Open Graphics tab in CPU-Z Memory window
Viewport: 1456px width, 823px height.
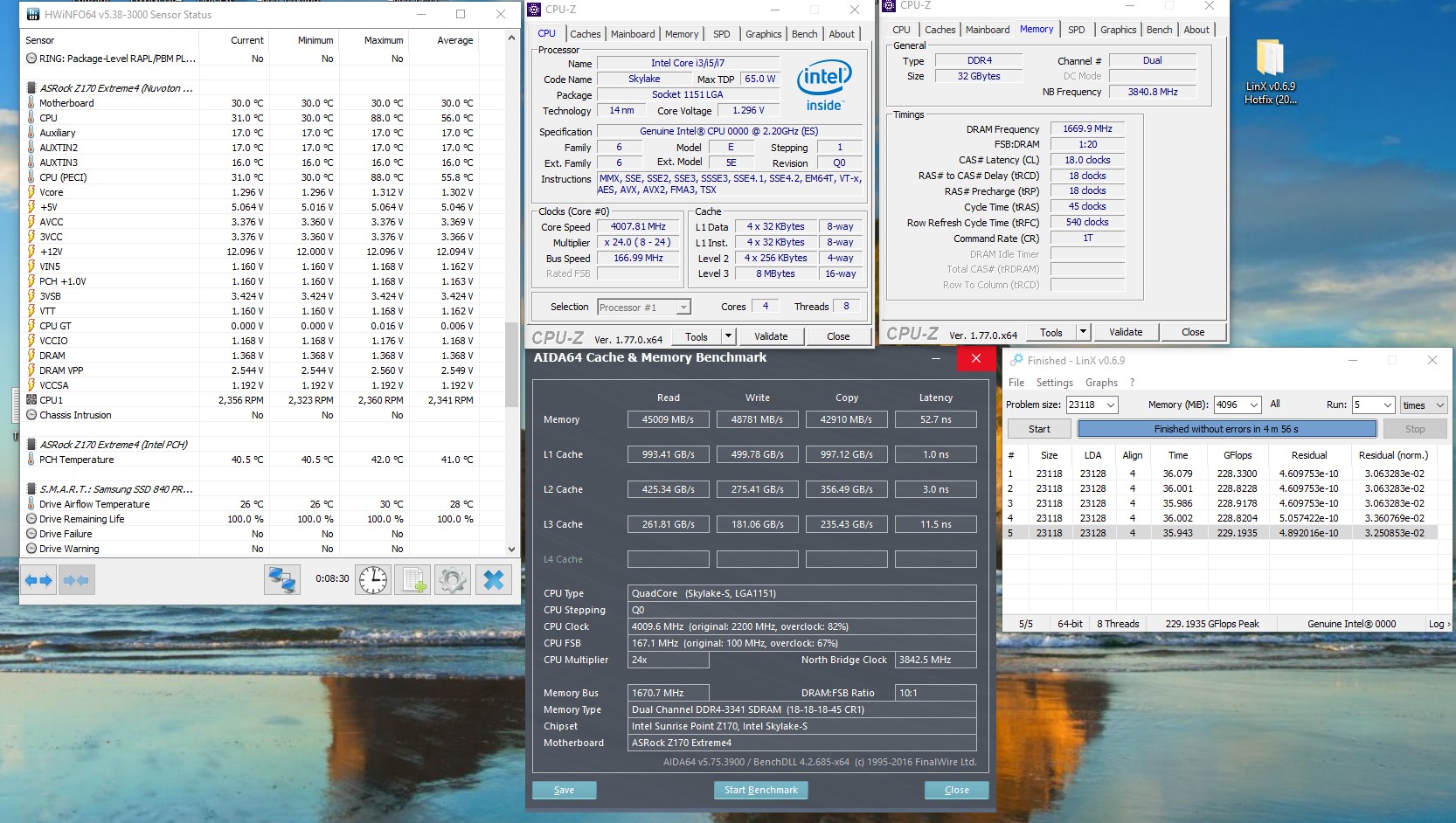click(x=1118, y=30)
